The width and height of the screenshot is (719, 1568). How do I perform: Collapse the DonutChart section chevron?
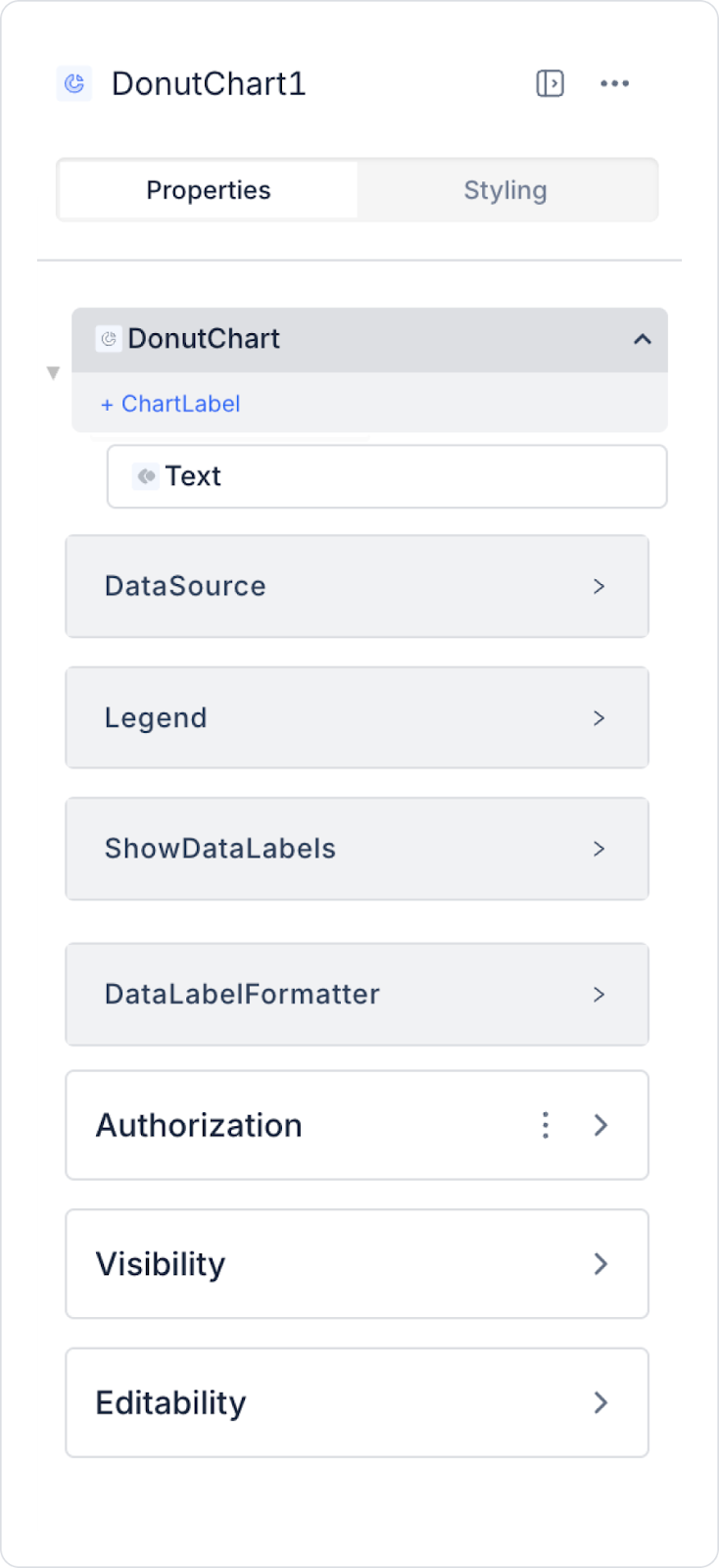click(x=642, y=339)
